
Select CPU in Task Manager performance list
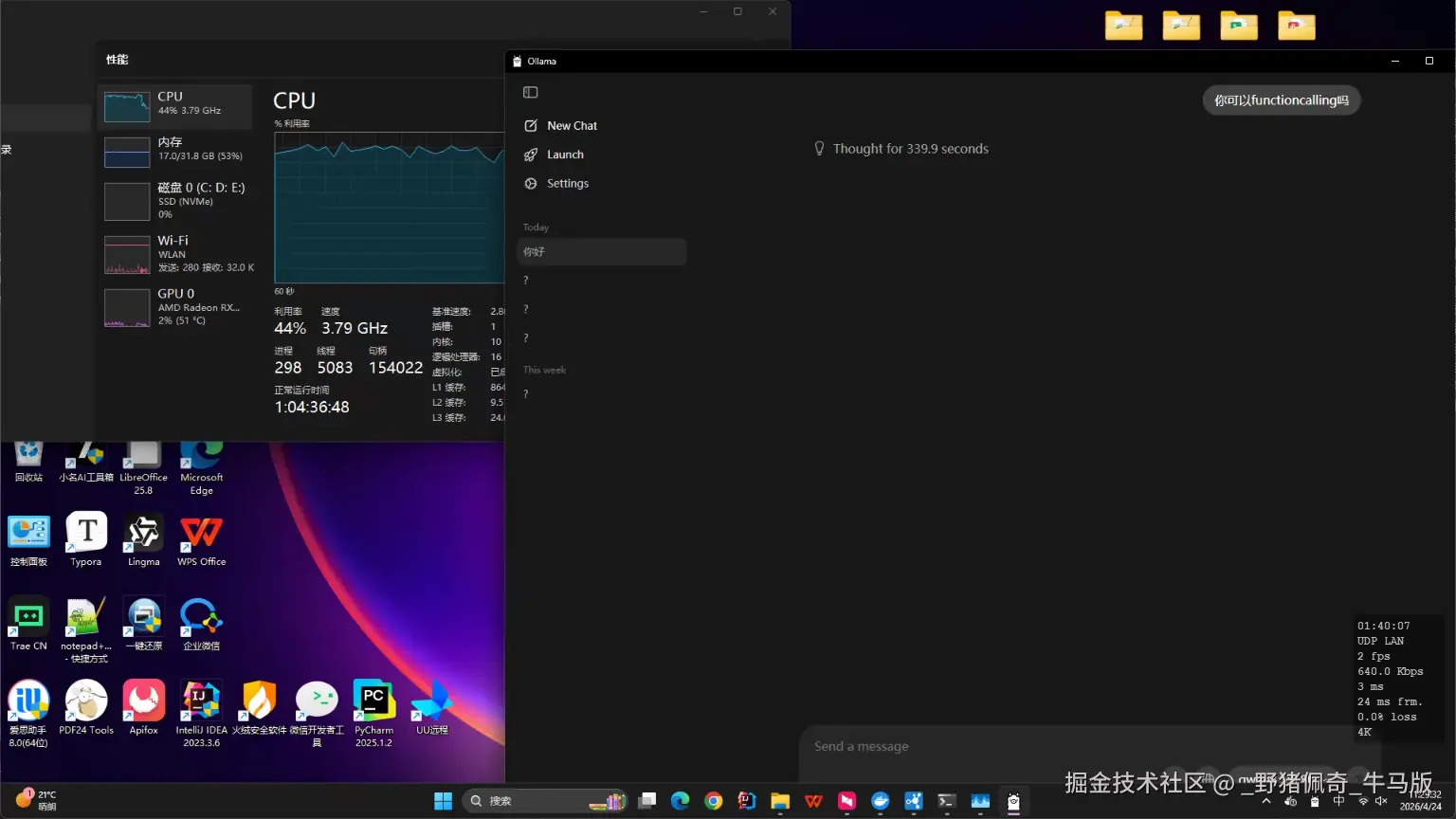(x=175, y=105)
